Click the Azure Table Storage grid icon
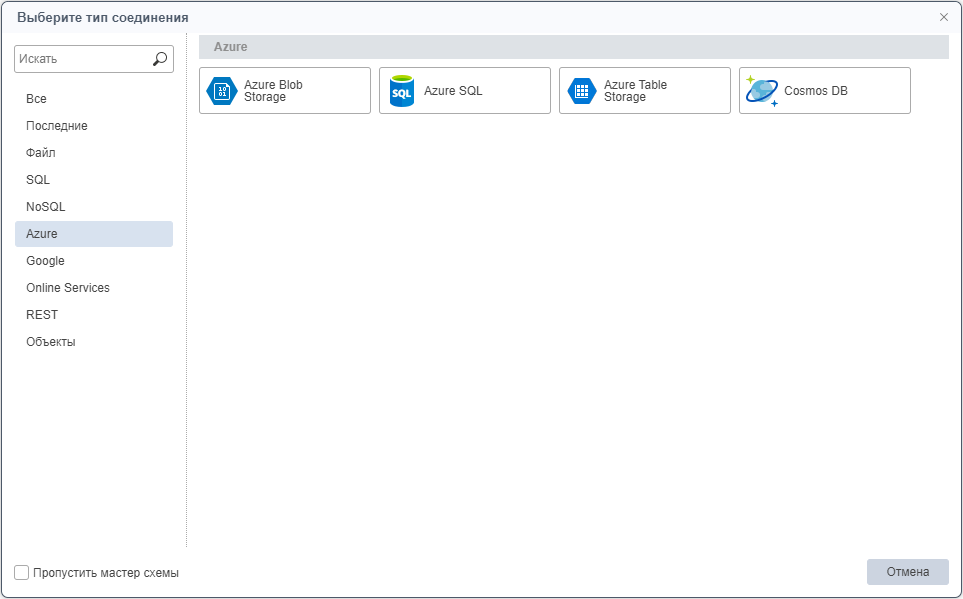This screenshot has height=599, width=963. tap(582, 91)
